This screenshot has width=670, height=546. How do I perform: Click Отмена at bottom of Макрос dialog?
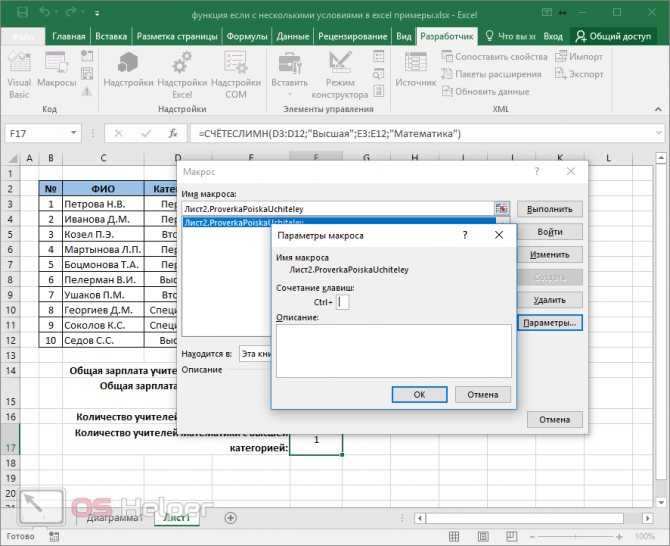[554, 420]
